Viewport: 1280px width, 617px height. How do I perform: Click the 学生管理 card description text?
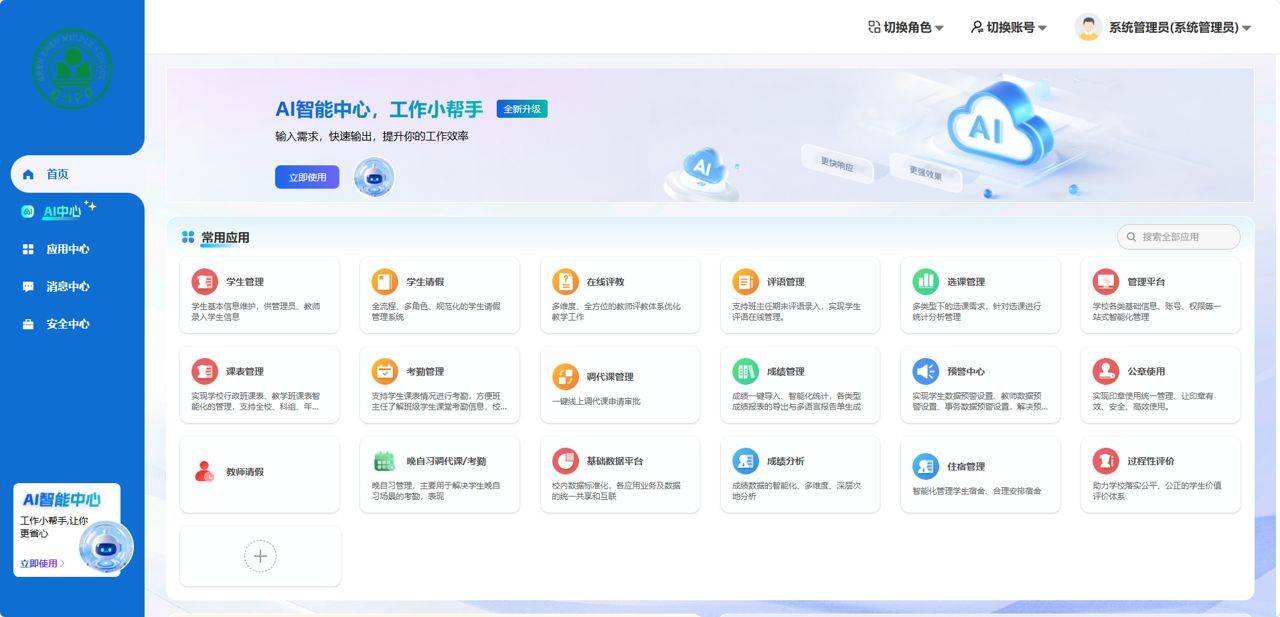pos(256,311)
